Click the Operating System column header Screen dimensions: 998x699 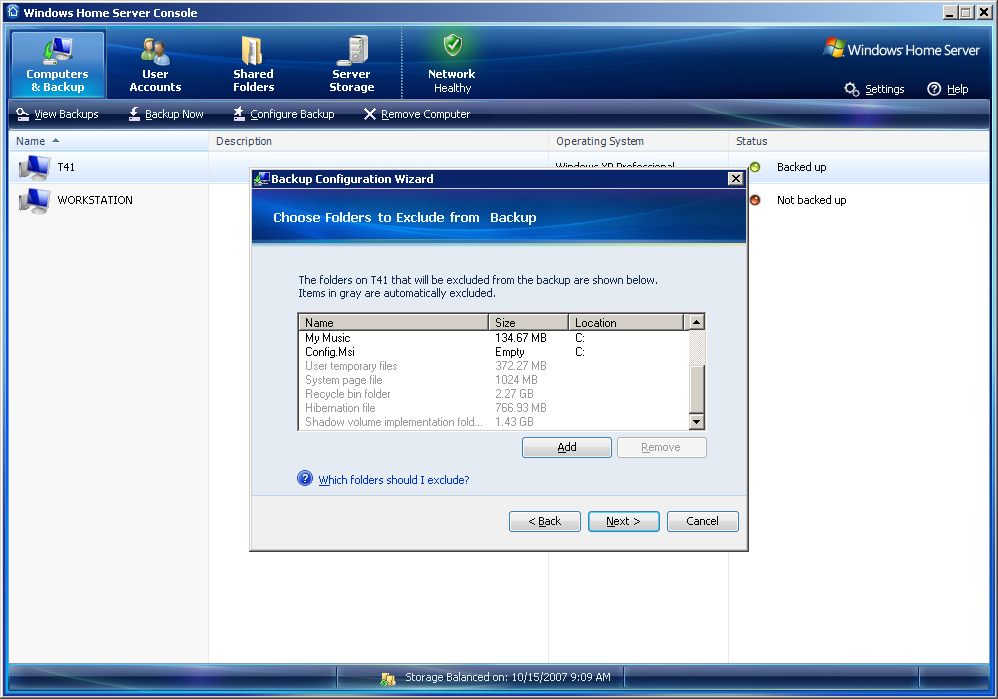click(638, 141)
